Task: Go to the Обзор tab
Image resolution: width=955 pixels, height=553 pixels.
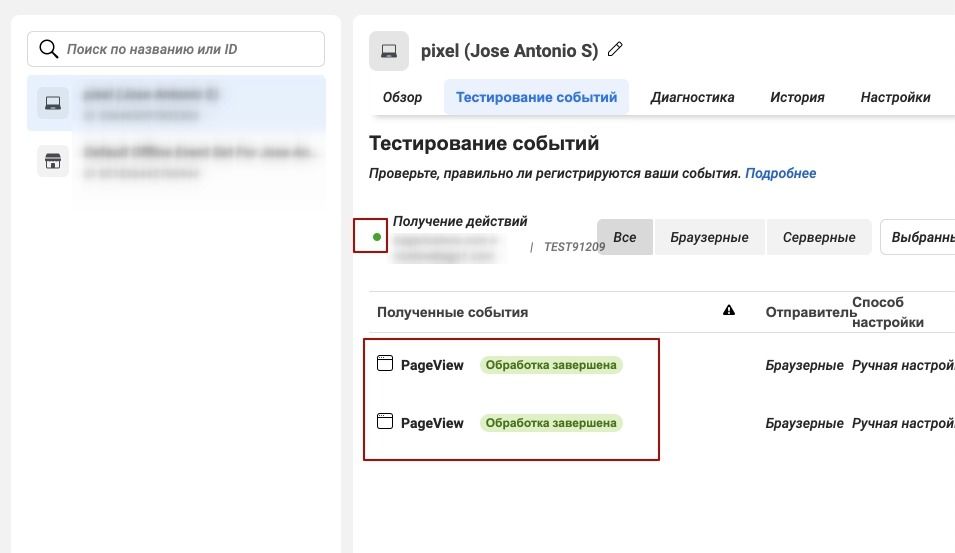Action: [x=402, y=97]
